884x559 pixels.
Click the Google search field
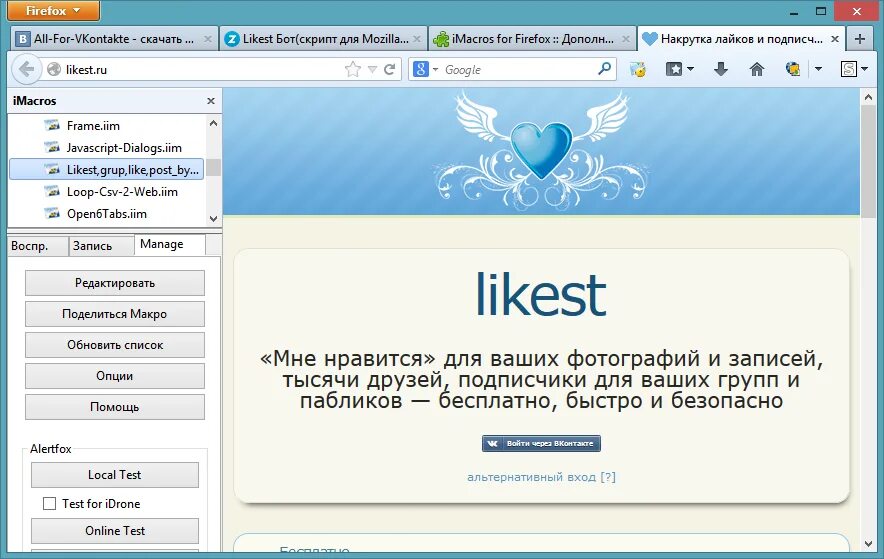519,69
